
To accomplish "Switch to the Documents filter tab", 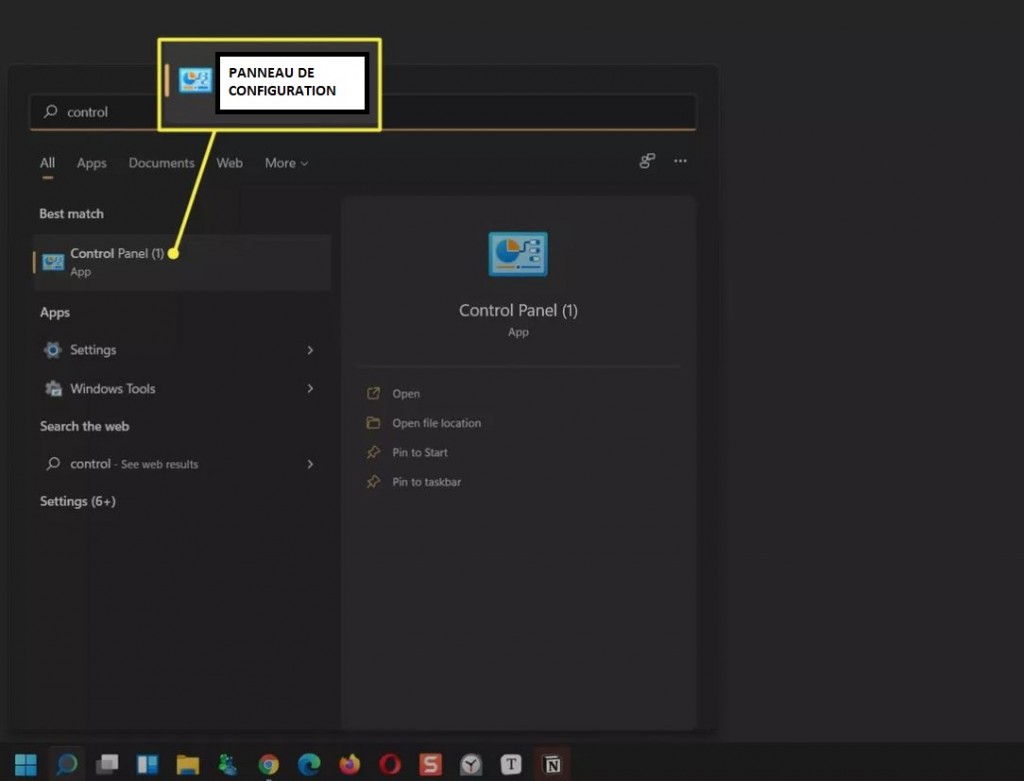I will [x=161, y=163].
